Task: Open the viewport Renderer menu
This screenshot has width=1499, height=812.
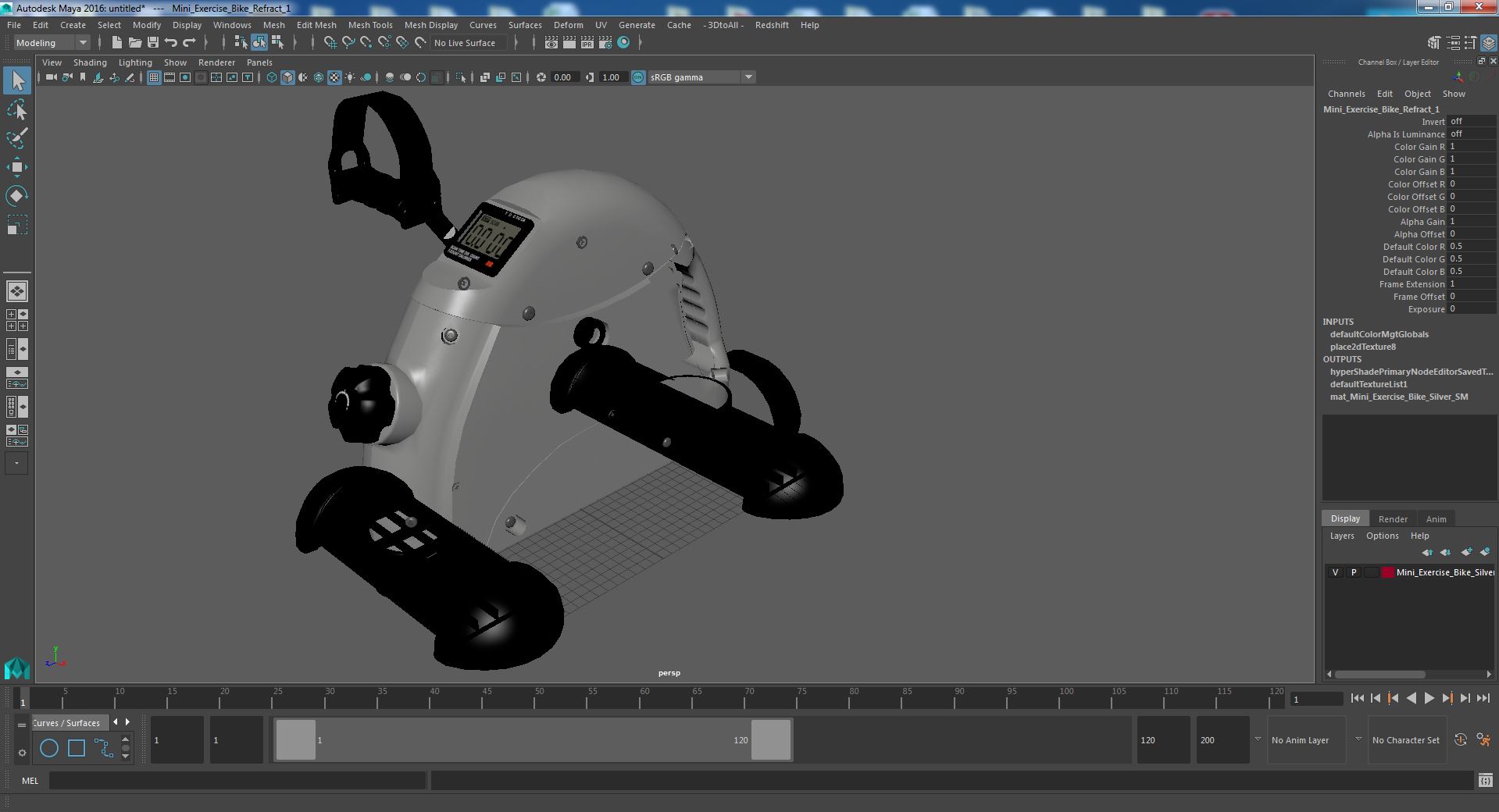Action: [216, 62]
